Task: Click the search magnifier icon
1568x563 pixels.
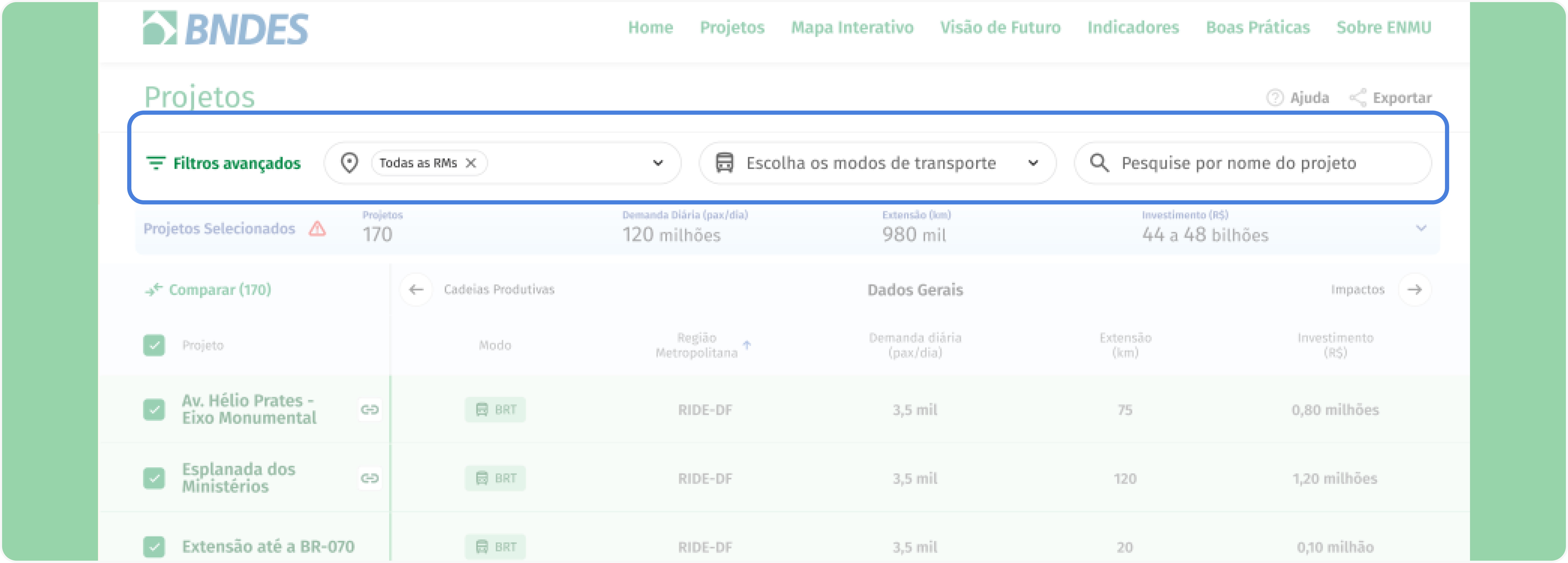Action: pos(1099,163)
